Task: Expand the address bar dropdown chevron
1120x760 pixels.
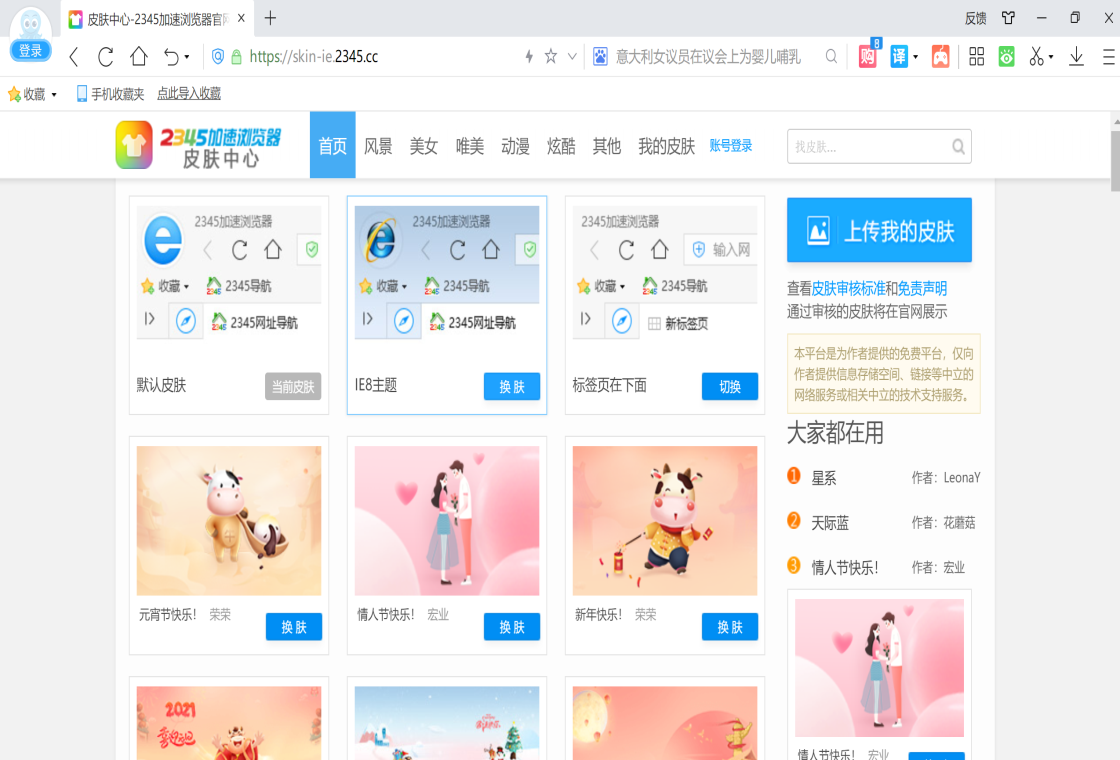Action: click(572, 56)
